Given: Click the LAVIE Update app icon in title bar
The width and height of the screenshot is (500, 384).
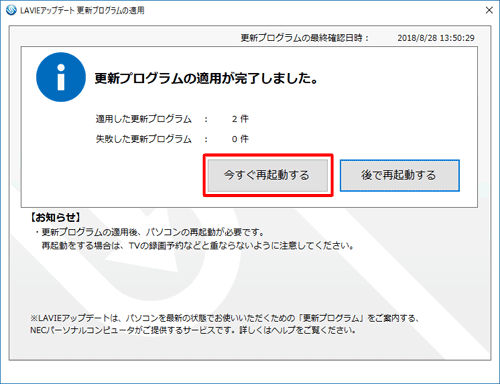Looking at the screenshot, I should 11,10.
